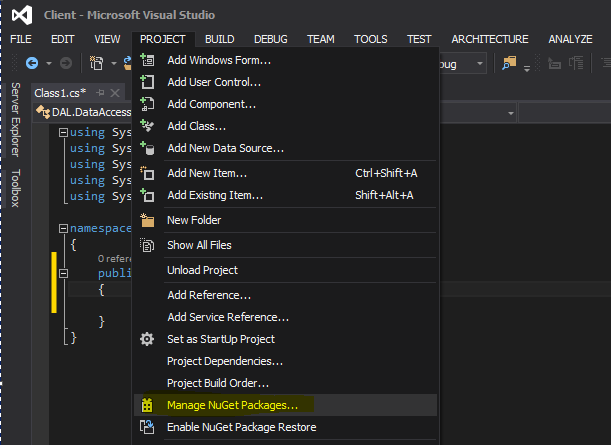611x445 pixels.
Task: Click the Navigate Backward arrow icon
Action: (x=32, y=63)
